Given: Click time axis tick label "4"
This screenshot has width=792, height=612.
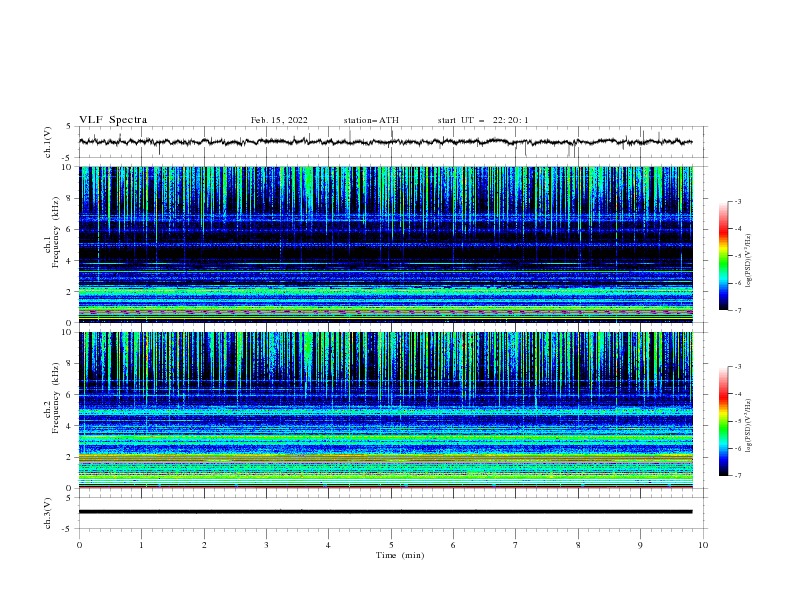Looking at the screenshot, I should click(x=328, y=545).
